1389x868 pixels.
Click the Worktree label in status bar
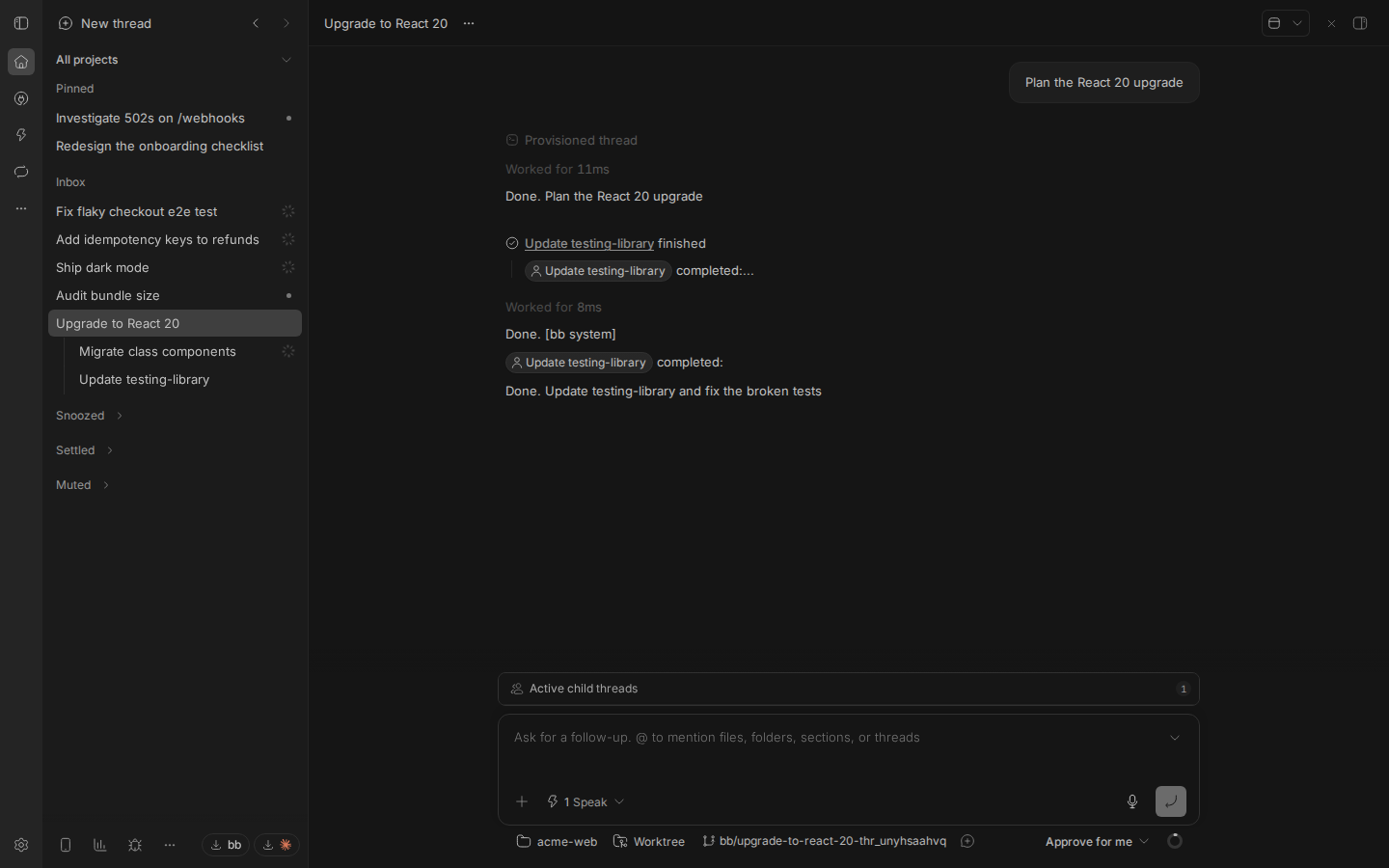tap(649, 841)
